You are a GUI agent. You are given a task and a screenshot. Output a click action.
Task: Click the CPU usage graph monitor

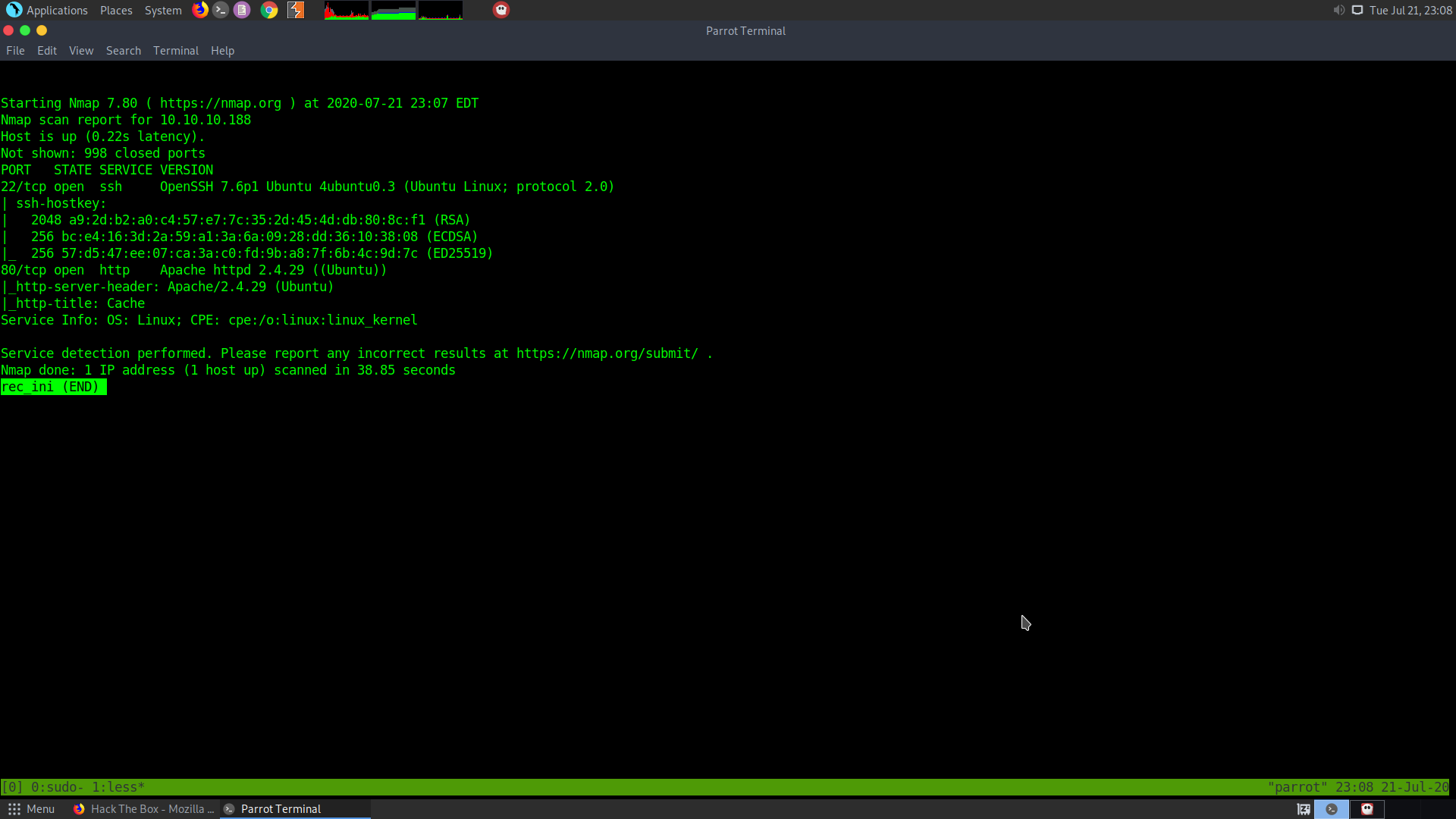347,10
